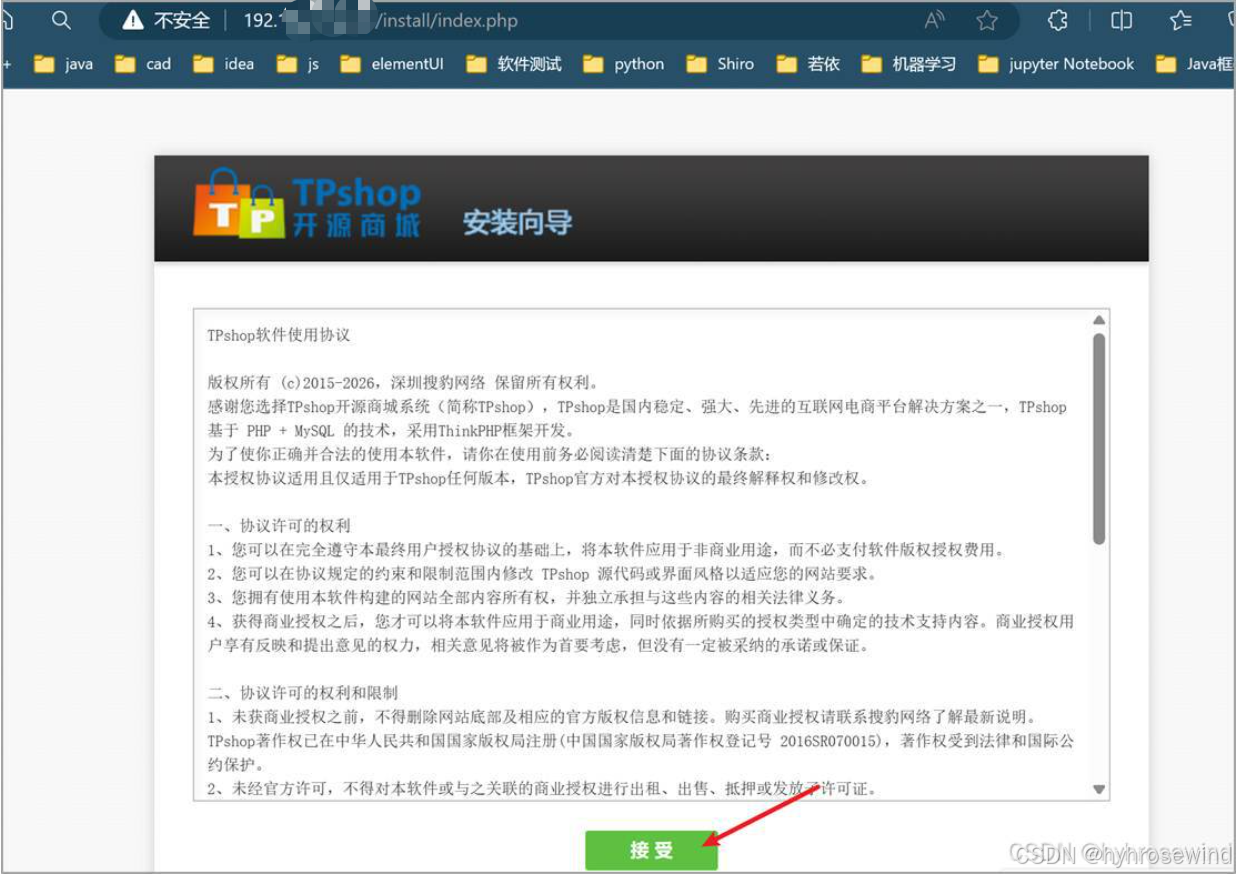The image size is (1236, 875).
Task: Add page to favorites with star icon
Action: point(987,20)
